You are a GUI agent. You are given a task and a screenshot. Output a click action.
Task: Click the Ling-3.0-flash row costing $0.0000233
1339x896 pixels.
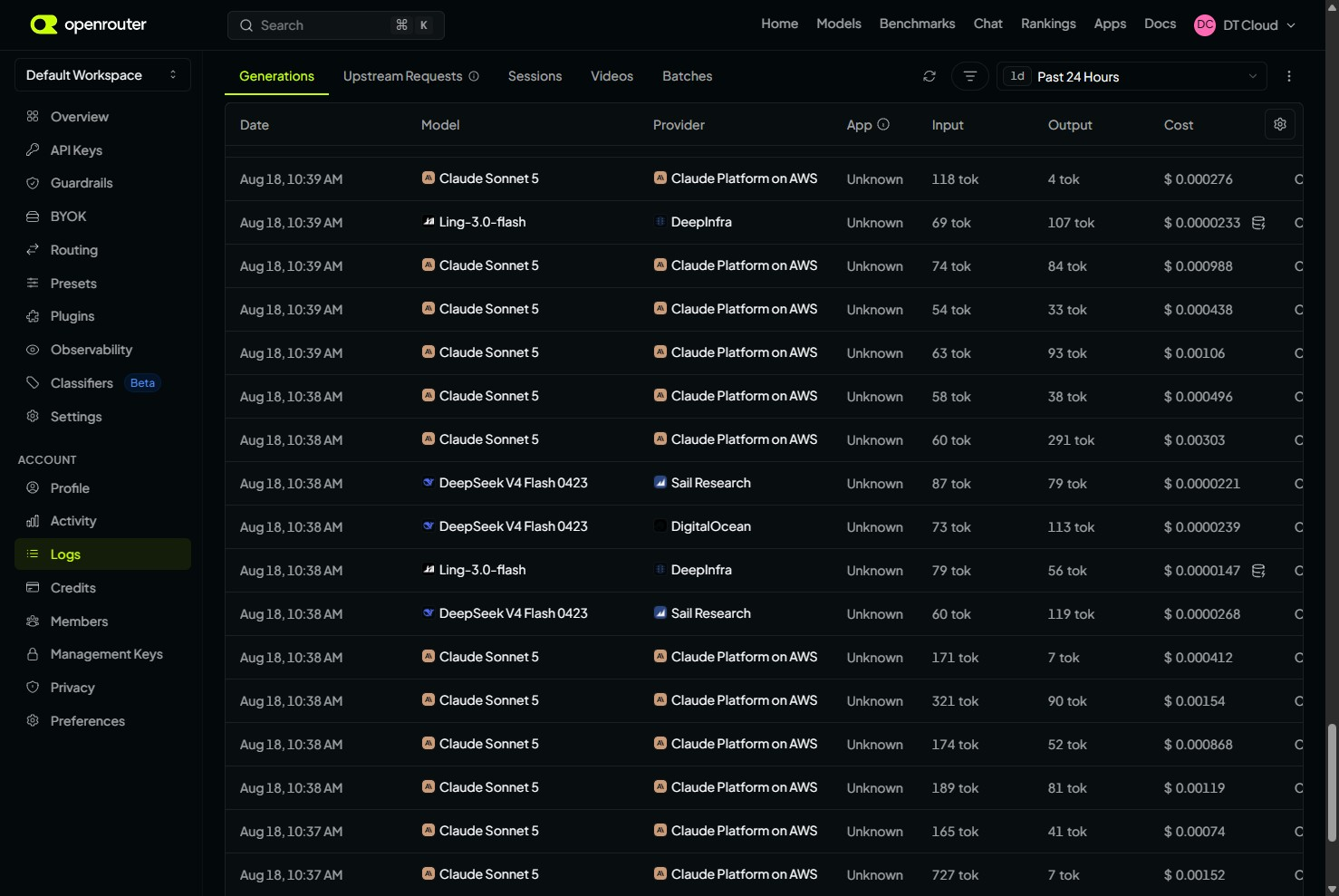(764, 223)
